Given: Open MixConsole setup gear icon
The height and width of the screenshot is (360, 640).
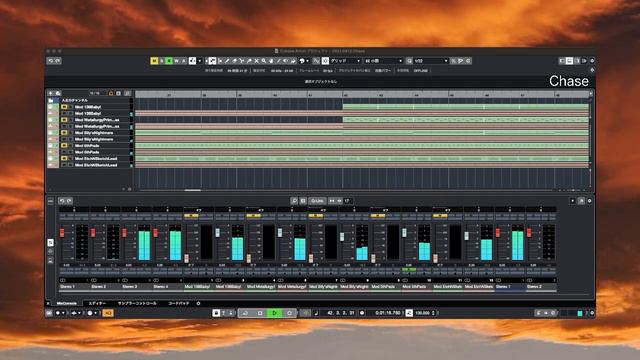Looking at the screenshot, I should 589,201.
